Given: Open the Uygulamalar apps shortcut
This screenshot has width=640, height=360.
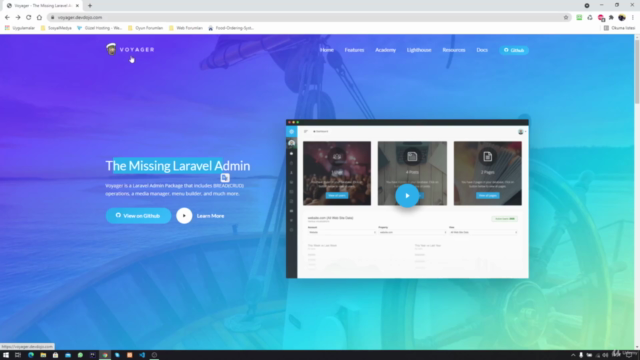Looking at the screenshot, I should tap(20, 28).
